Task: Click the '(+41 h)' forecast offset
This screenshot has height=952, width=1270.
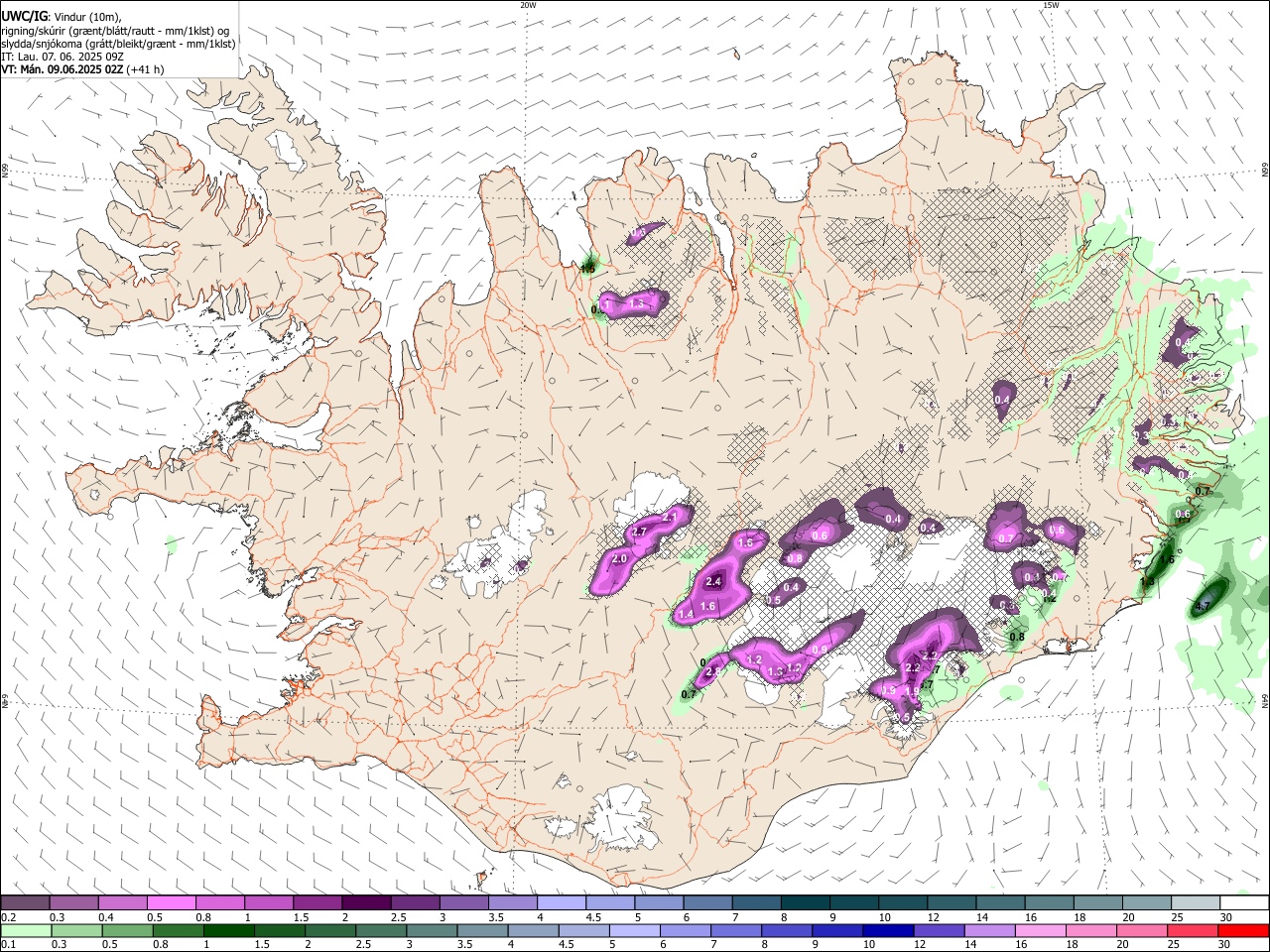Action: click(145, 69)
